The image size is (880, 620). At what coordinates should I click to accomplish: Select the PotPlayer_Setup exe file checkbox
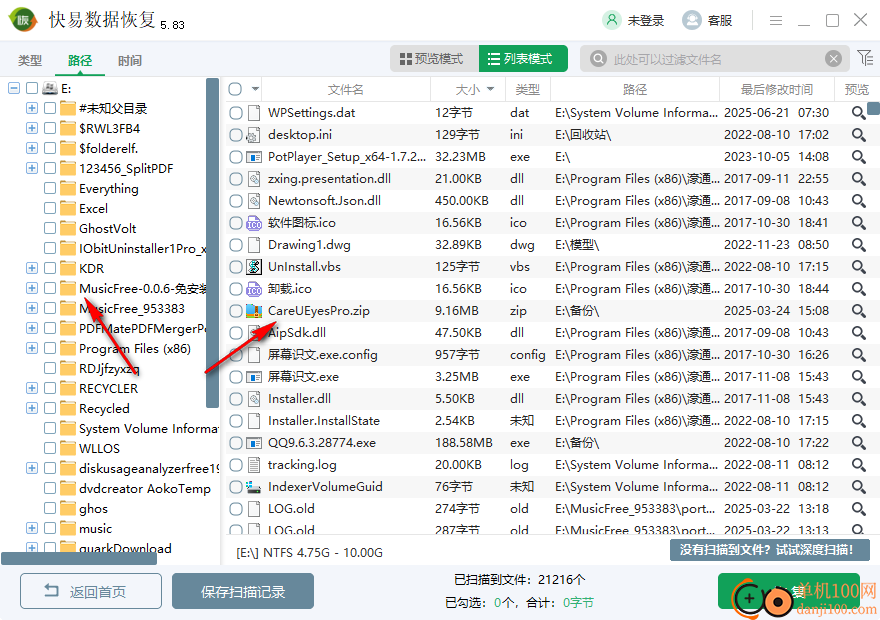(236, 157)
